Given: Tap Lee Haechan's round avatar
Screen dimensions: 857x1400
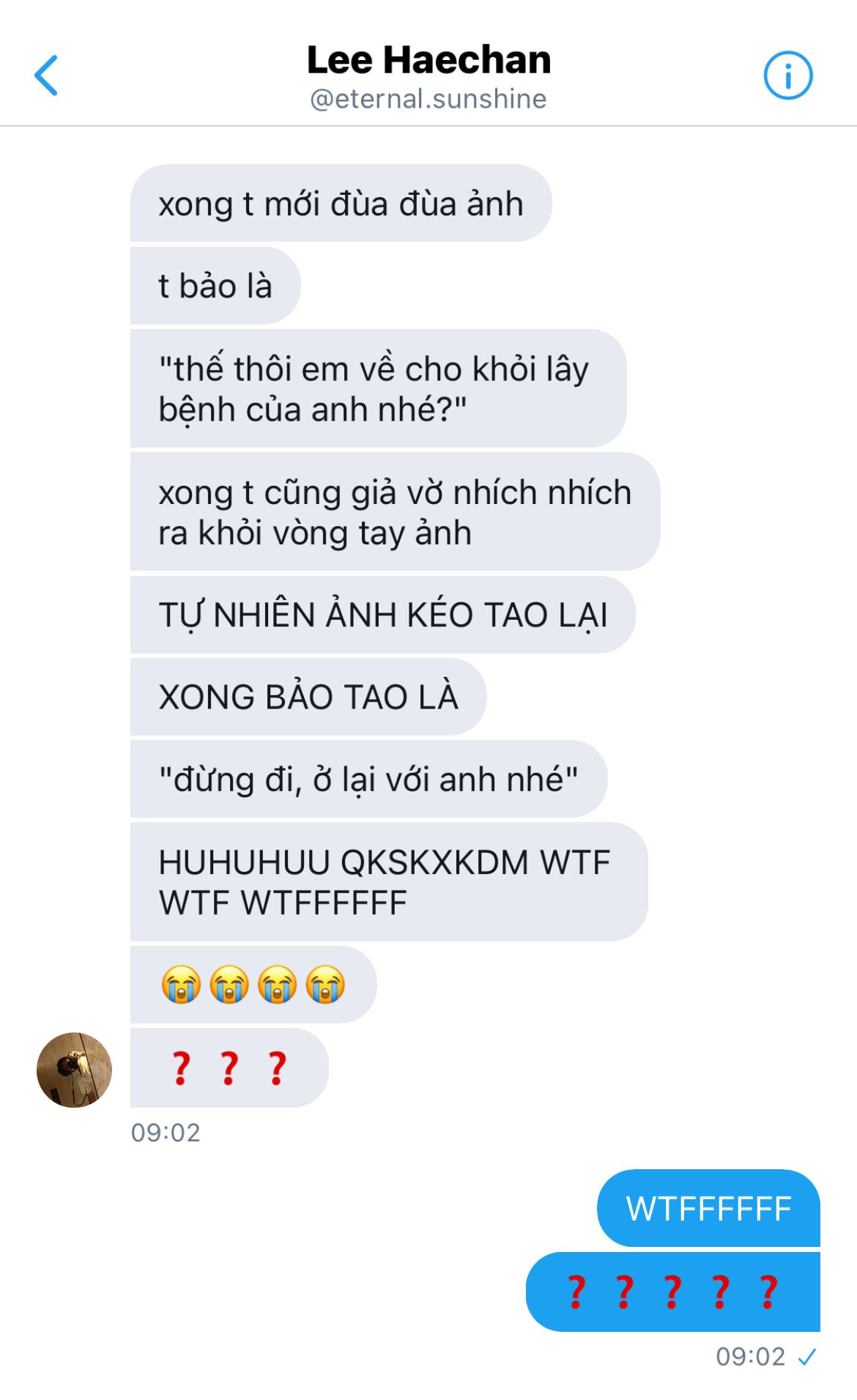Looking at the screenshot, I should click(74, 1070).
